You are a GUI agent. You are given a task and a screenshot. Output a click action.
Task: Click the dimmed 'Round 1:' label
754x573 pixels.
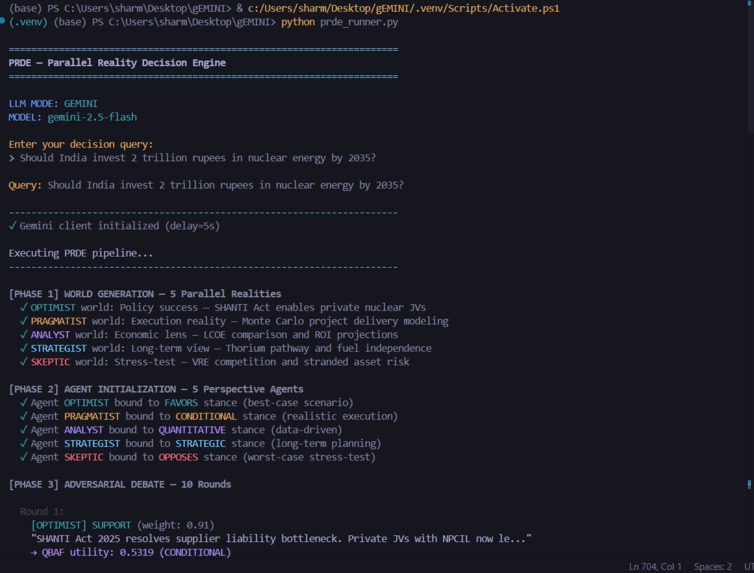tap(41, 511)
